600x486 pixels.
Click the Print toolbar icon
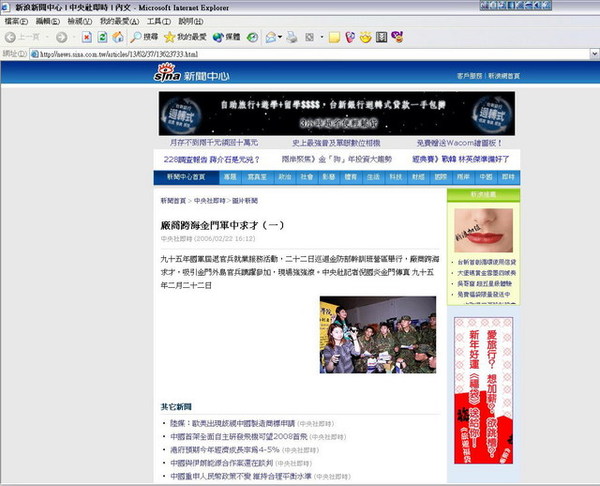[x=292, y=37]
